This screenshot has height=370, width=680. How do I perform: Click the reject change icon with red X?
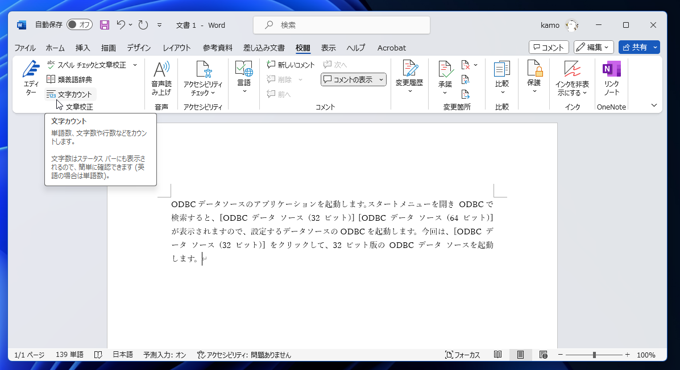(465, 65)
